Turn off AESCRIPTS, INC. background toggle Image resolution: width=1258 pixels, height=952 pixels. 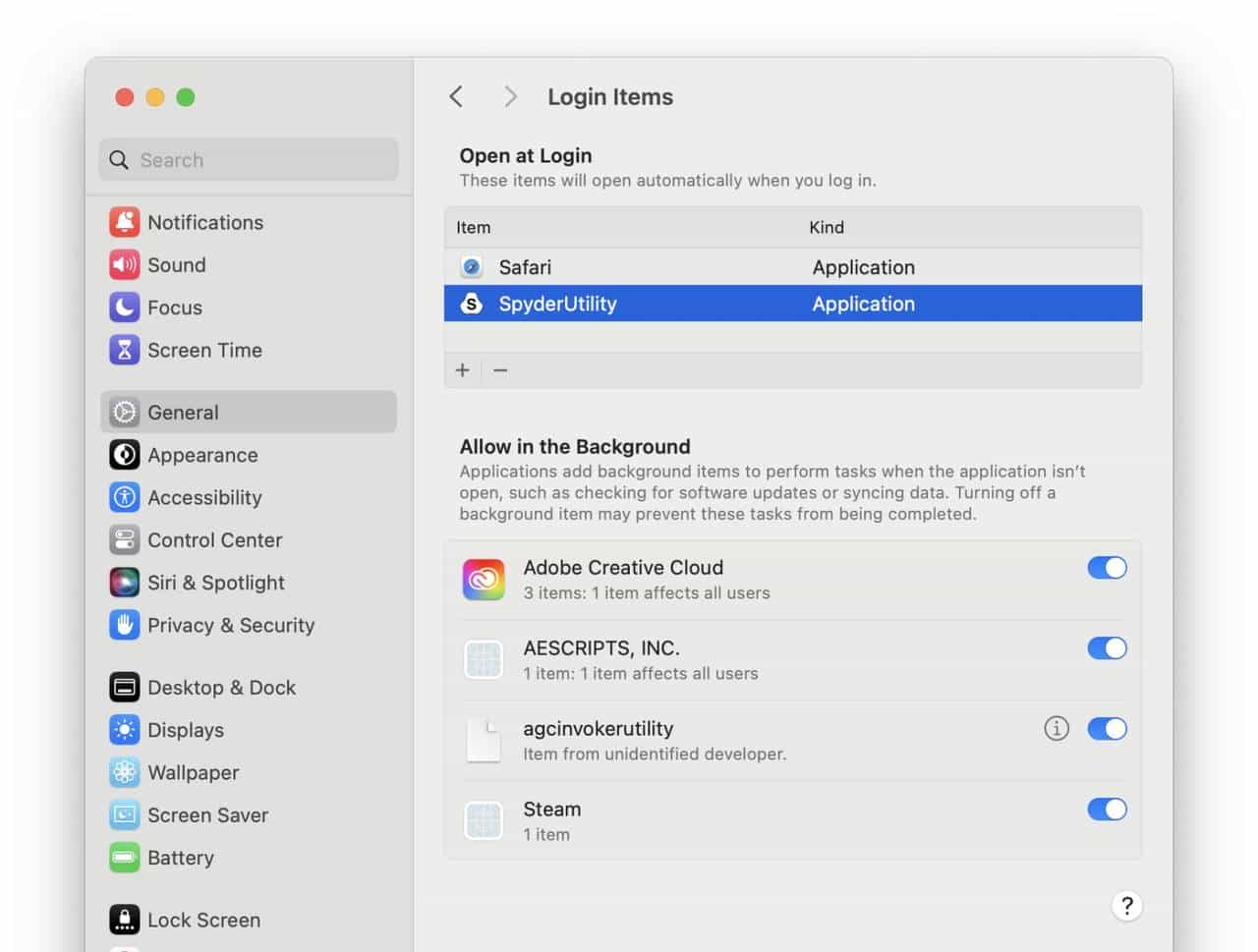coord(1107,648)
